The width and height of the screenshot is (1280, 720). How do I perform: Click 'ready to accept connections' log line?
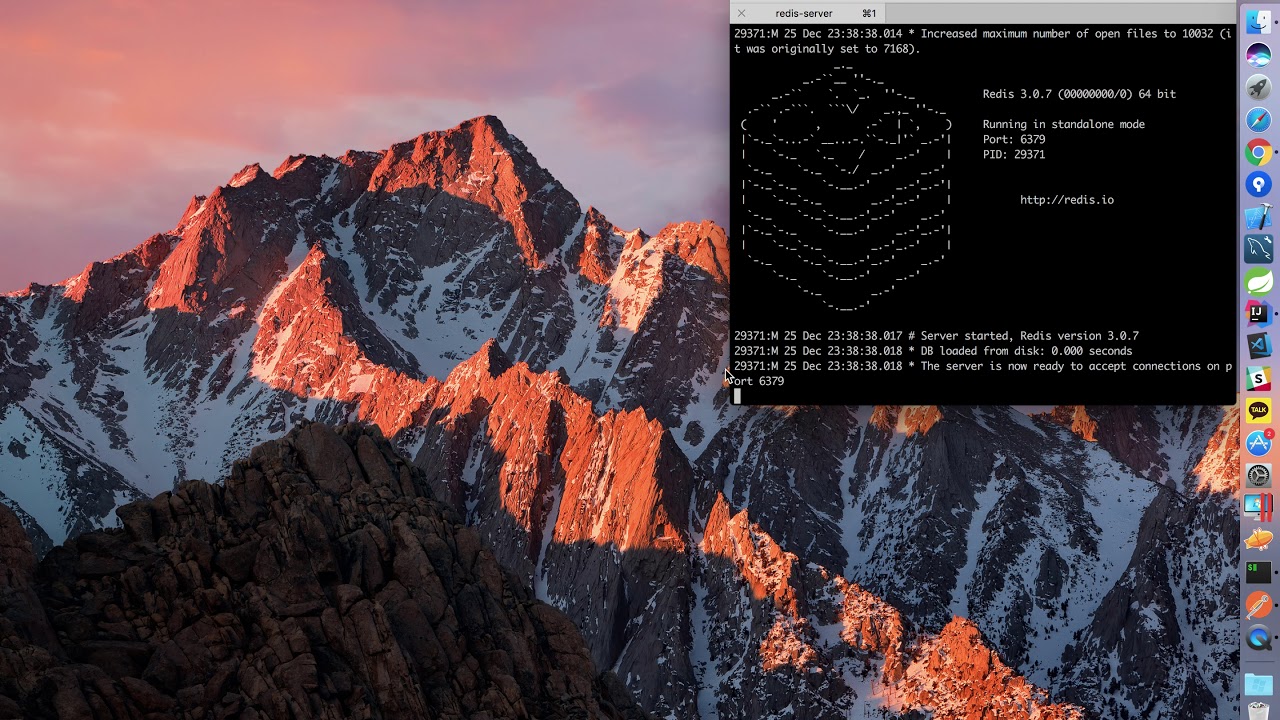(x=983, y=373)
